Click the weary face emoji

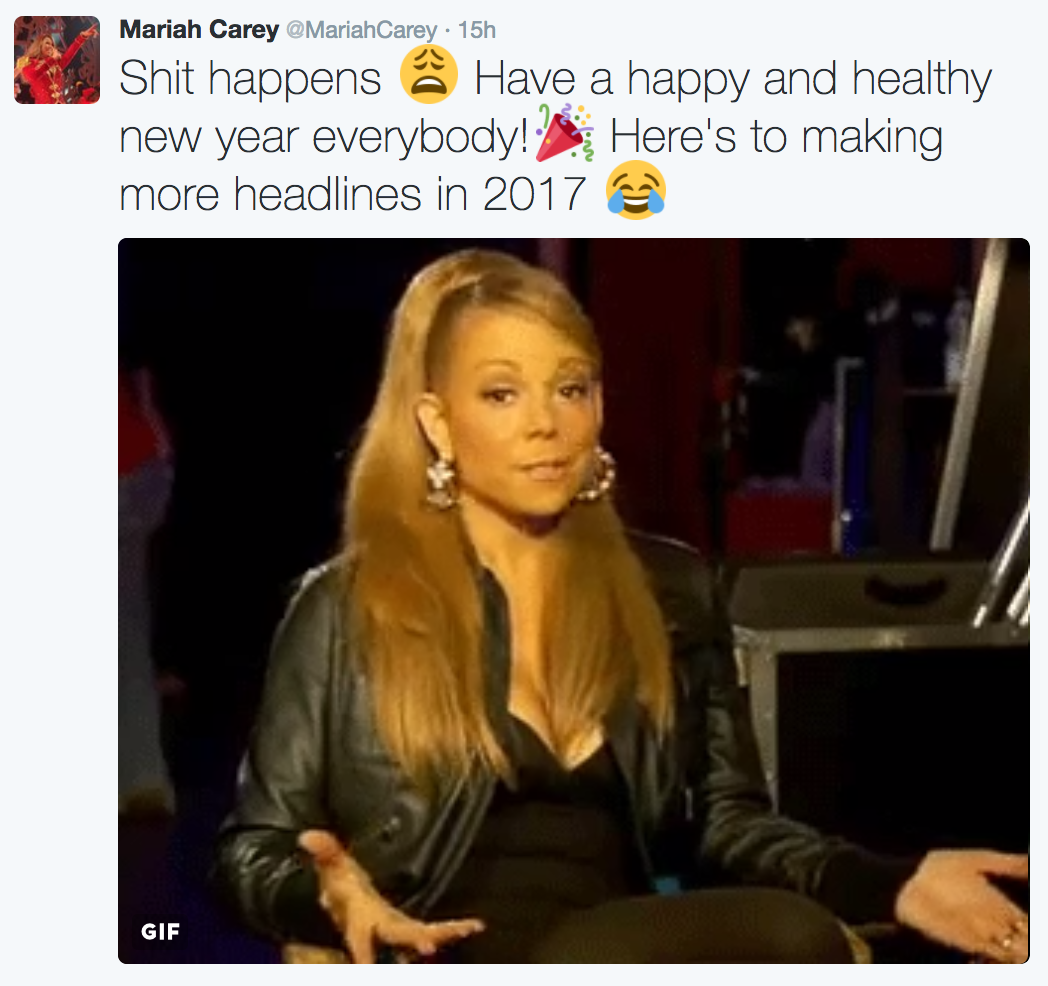point(429,74)
